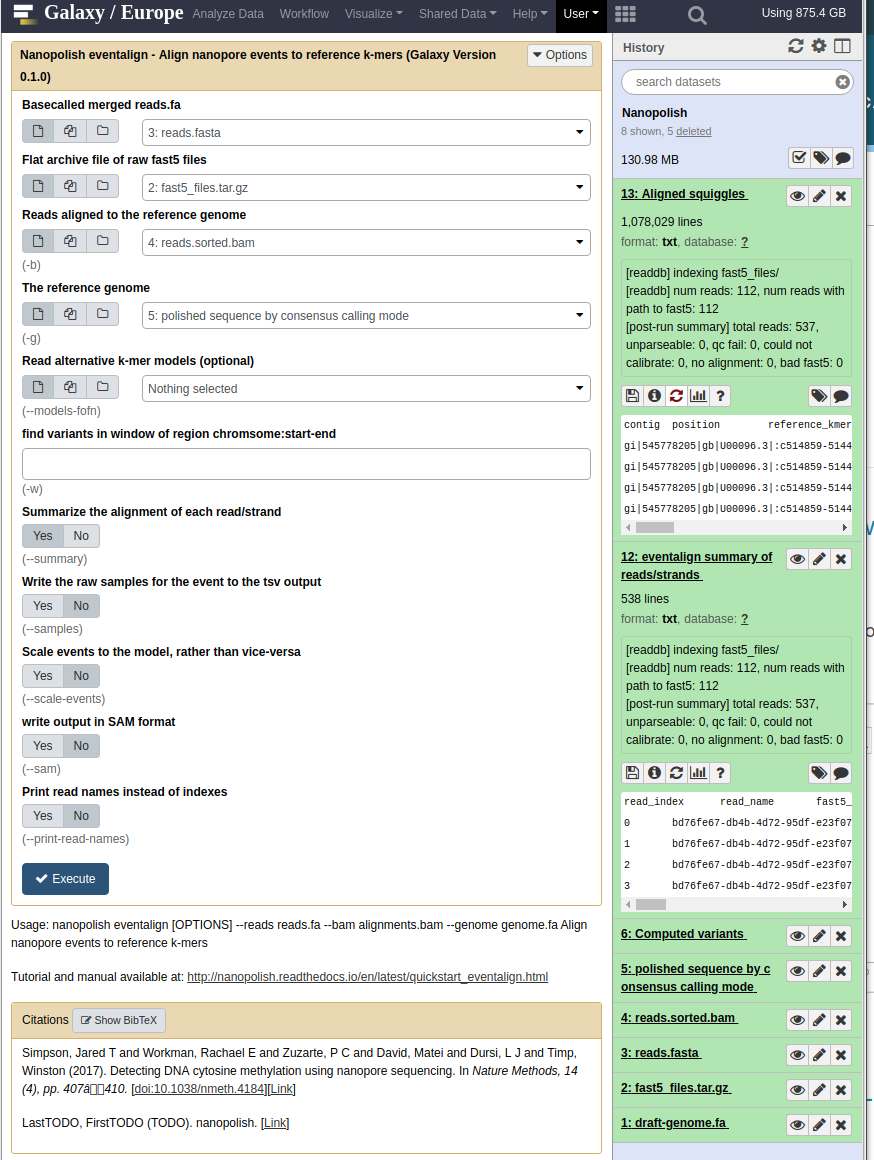Open database question mark for Aligned squiggles
874x1160 pixels.
[744, 242]
